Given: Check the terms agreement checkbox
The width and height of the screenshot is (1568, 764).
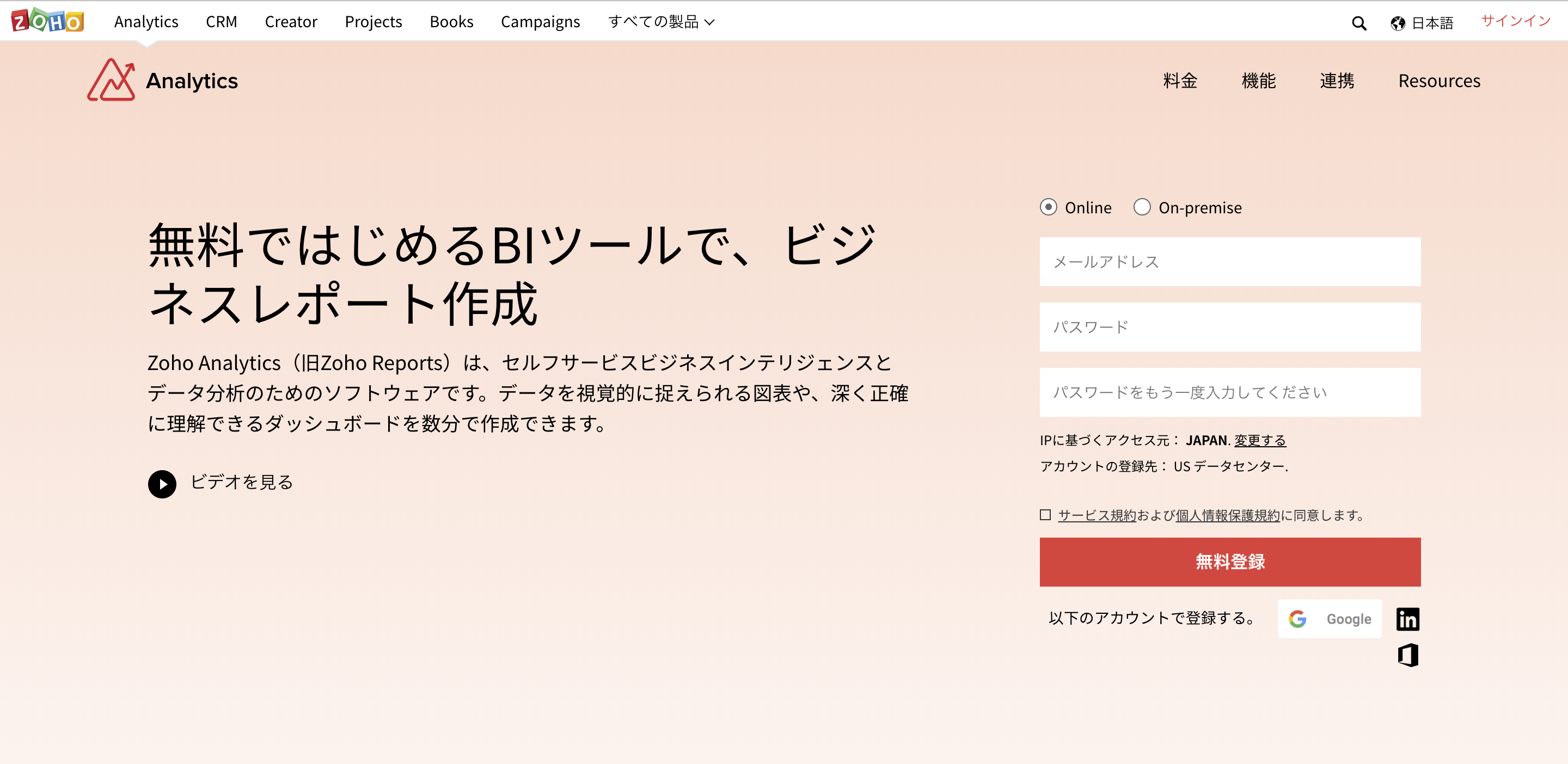Looking at the screenshot, I should click(x=1045, y=515).
